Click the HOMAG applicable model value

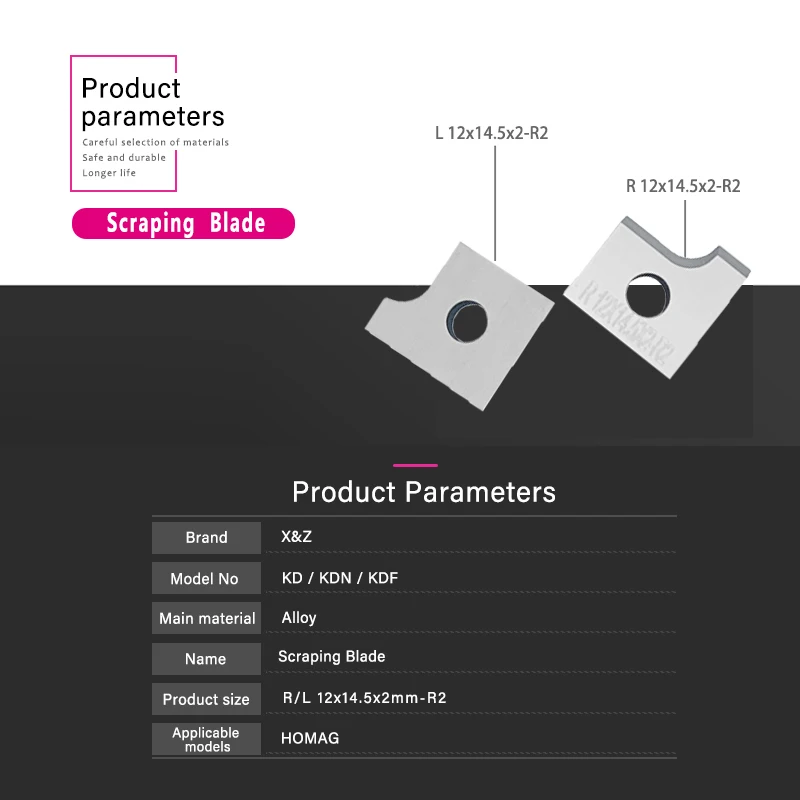tap(311, 739)
